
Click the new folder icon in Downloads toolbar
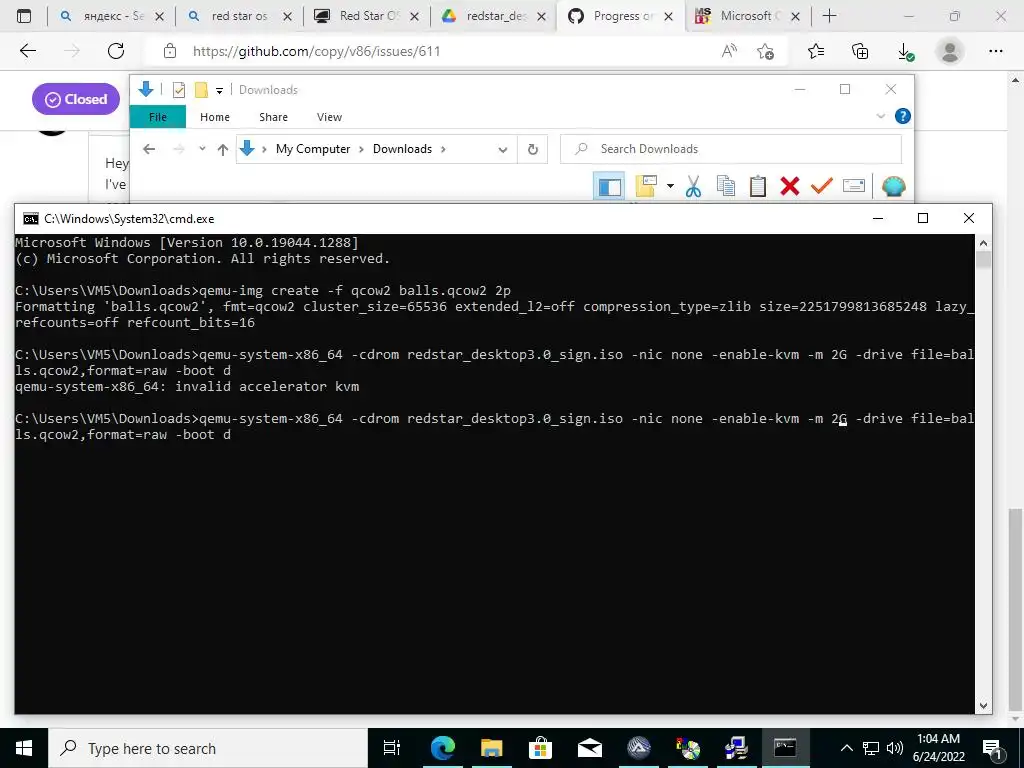pos(646,186)
